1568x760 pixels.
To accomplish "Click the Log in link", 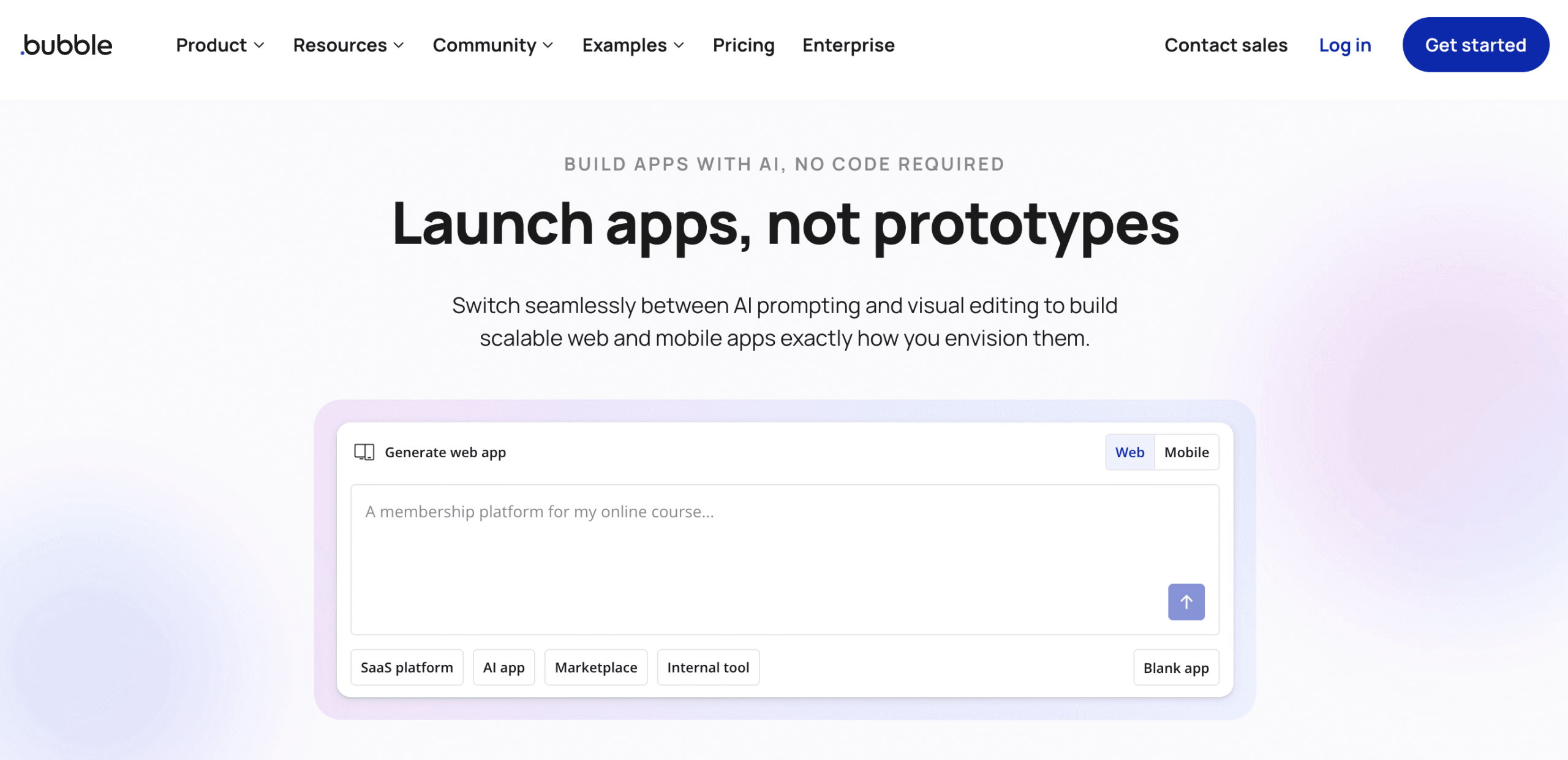I will pyautogui.click(x=1344, y=45).
